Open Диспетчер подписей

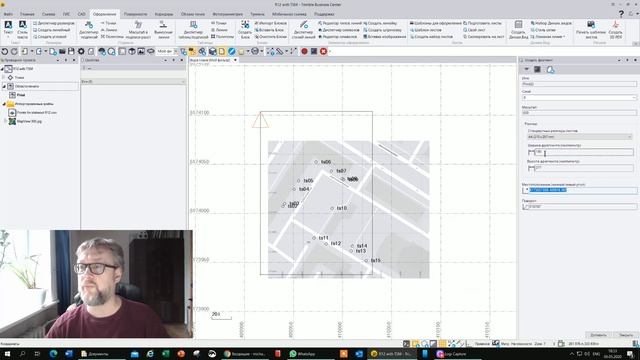point(89,30)
